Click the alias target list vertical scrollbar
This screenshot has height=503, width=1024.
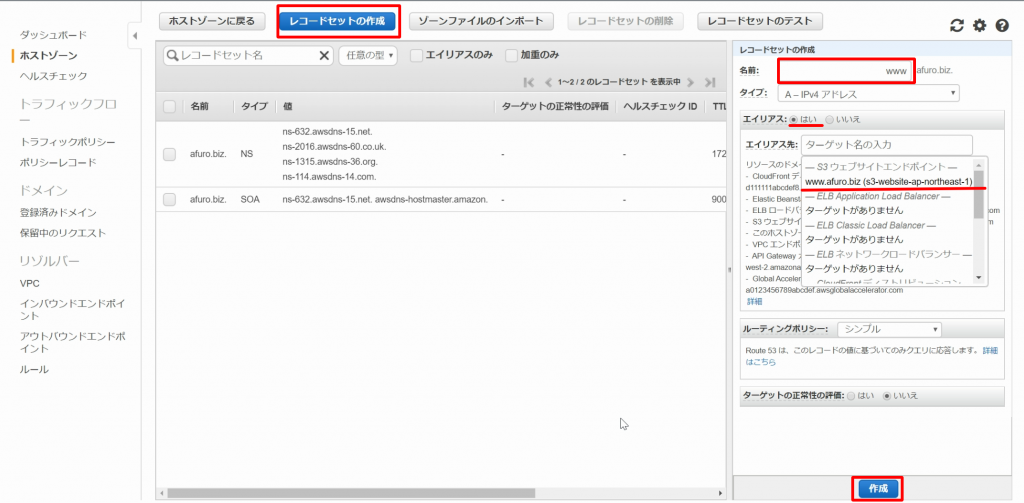coord(978,195)
